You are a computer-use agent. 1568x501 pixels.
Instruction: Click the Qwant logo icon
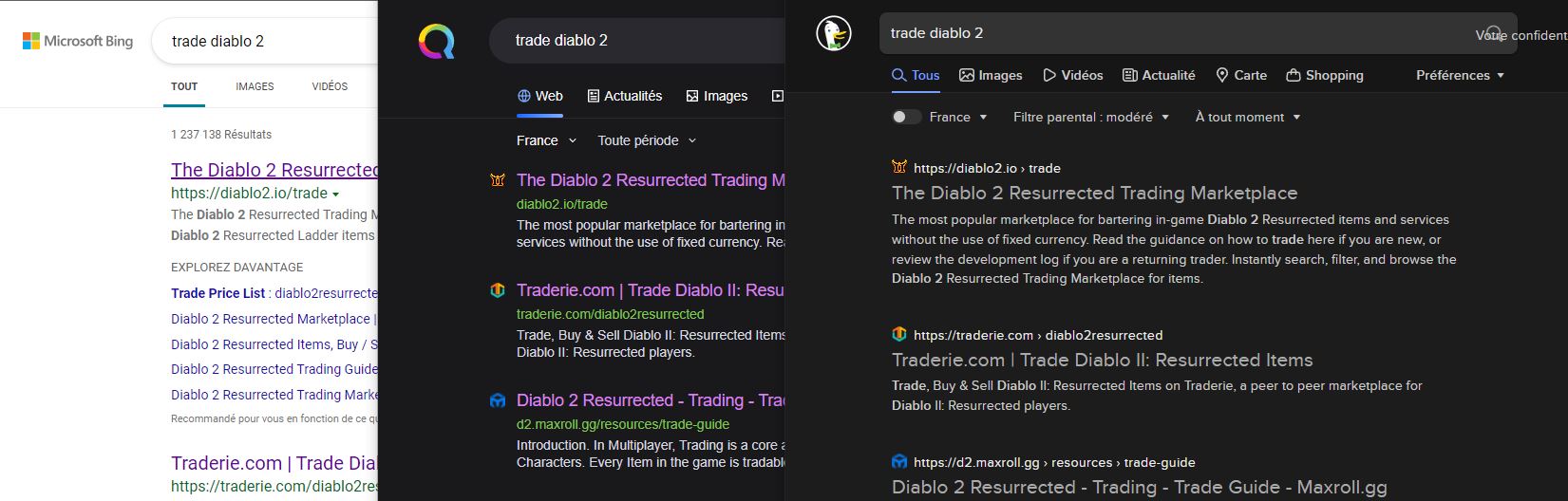tap(436, 42)
